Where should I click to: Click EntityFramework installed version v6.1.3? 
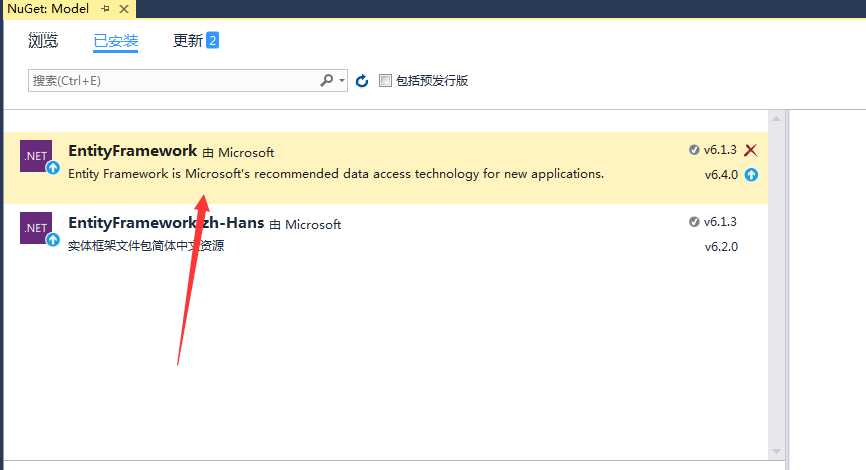(x=720, y=150)
